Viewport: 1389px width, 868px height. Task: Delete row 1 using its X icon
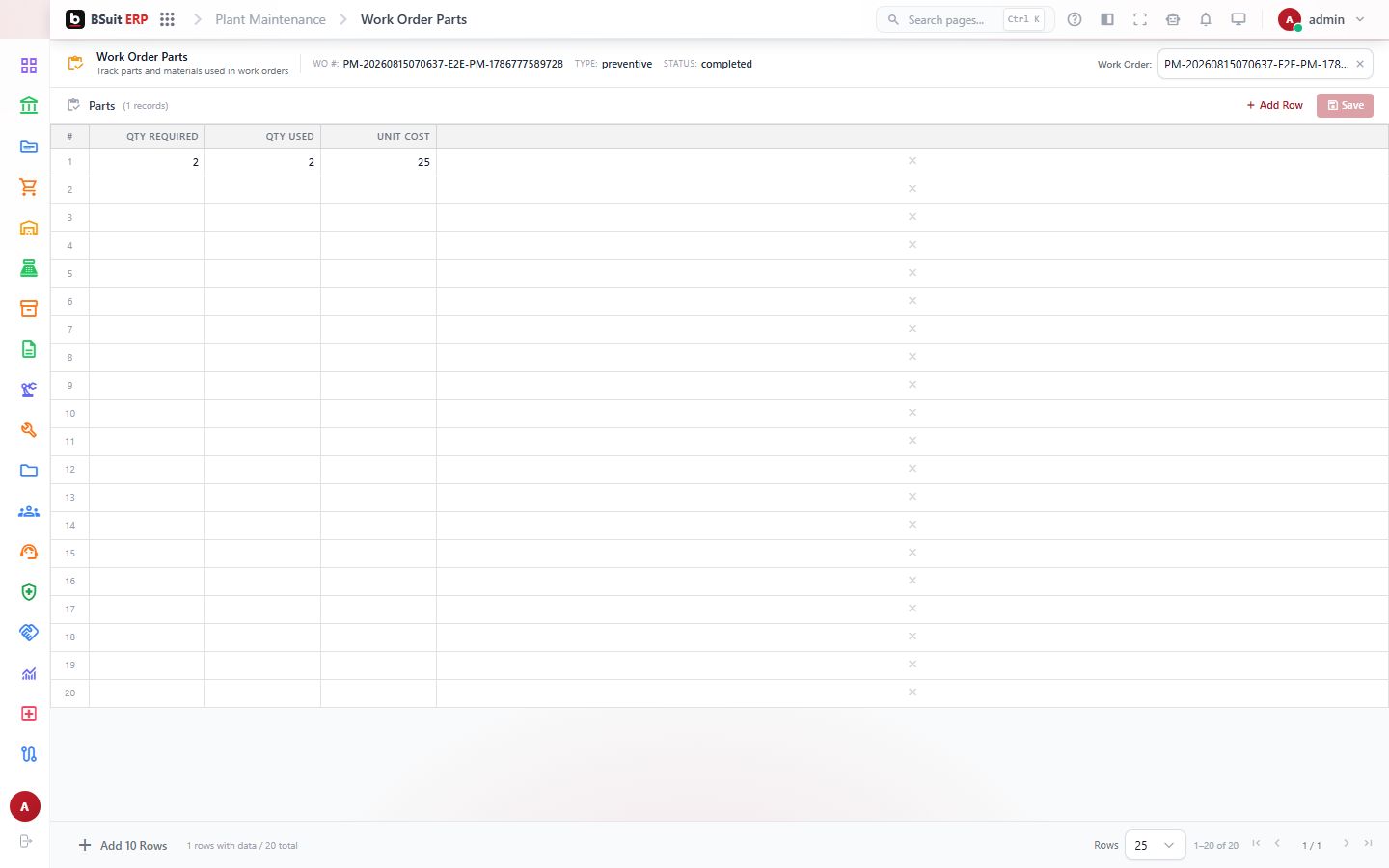click(x=912, y=161)
